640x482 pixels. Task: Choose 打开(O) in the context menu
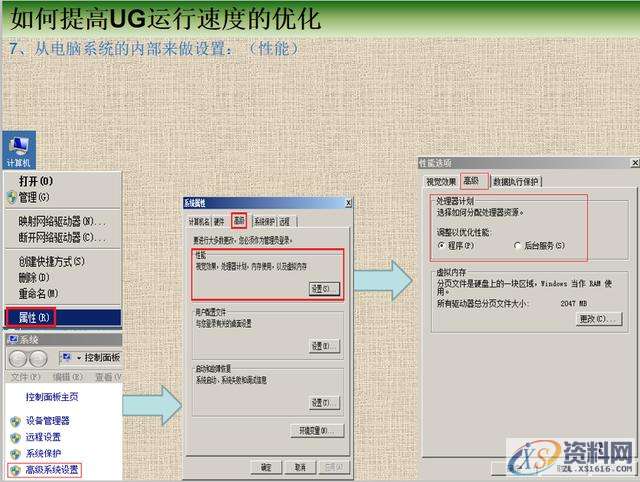pyautogui.click(x=63, y=181)
